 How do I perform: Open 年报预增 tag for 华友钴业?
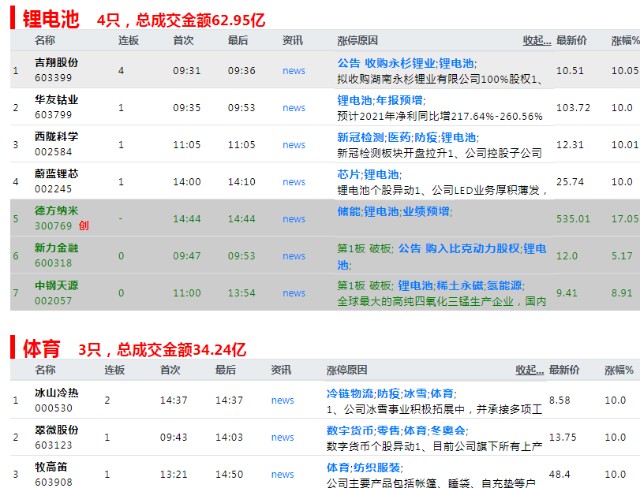[x=399, y=100]
